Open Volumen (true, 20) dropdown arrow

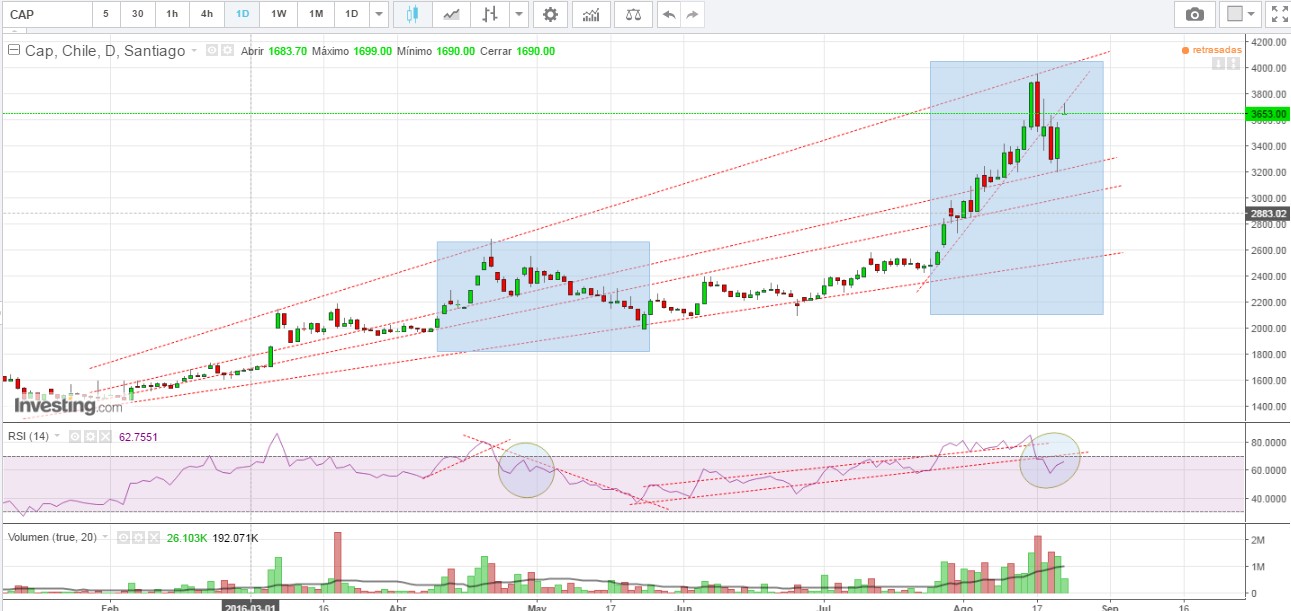point(105,537)
